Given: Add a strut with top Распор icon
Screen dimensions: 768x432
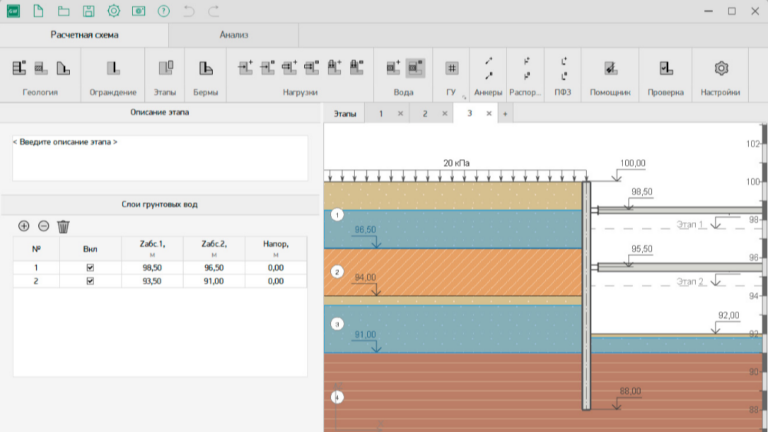Looking at the screenshot, I should click(527, 61).
